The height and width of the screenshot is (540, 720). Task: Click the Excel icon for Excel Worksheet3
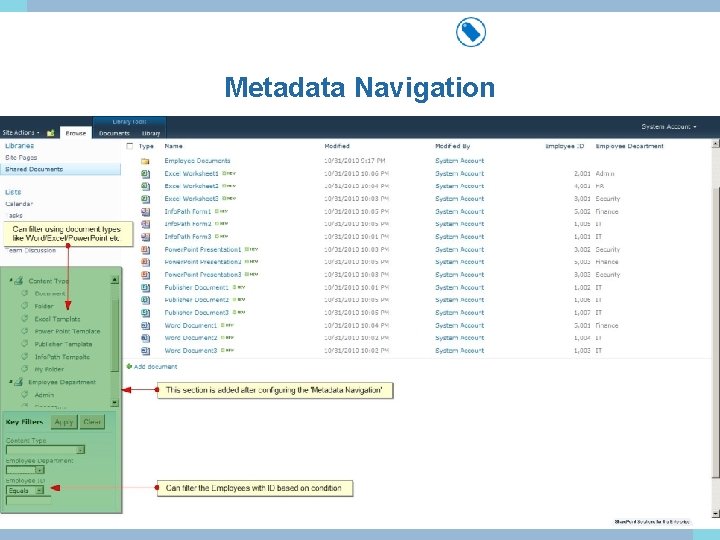click(x=146, y=199)
